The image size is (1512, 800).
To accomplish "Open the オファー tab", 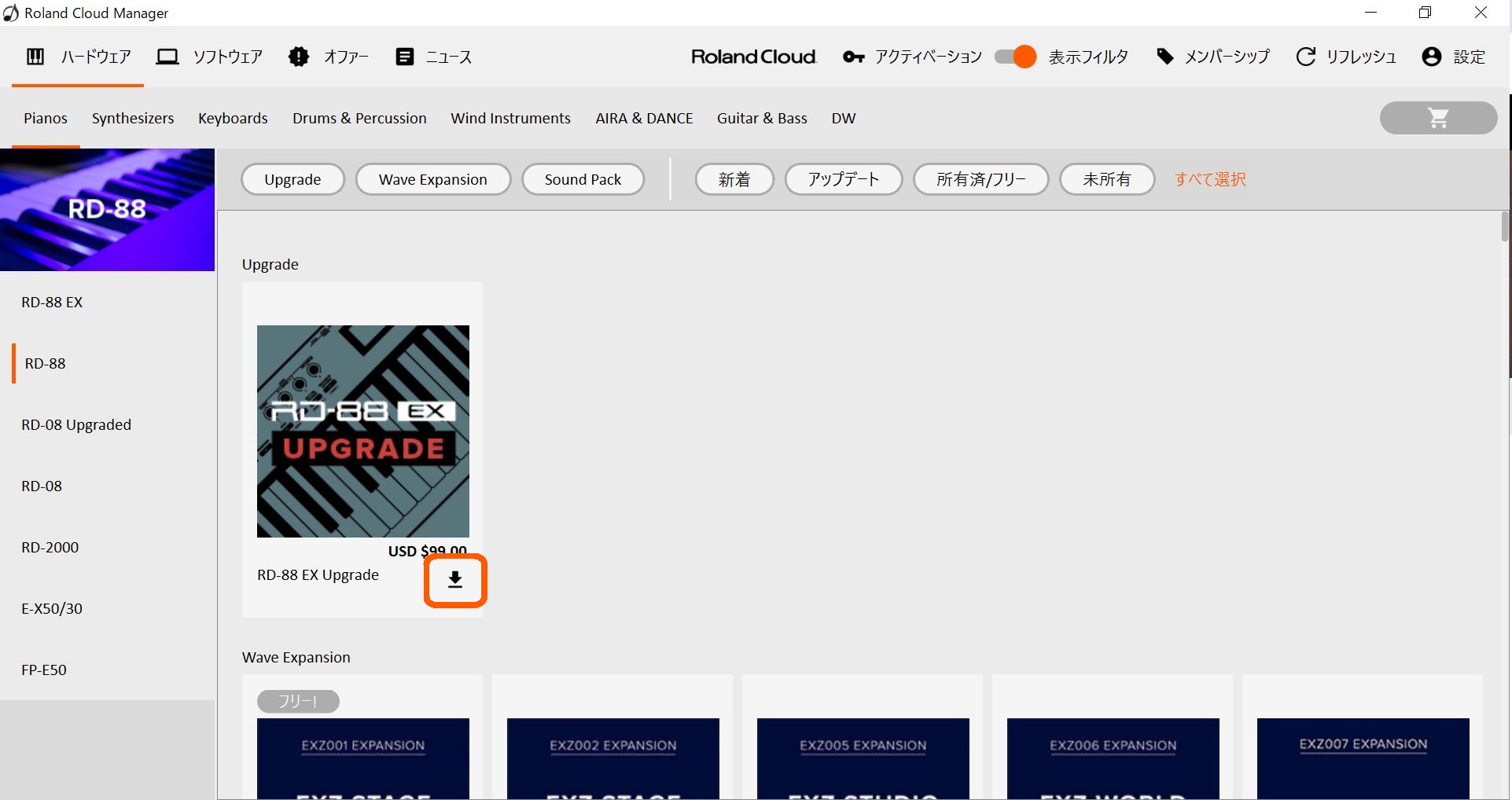I will 329,57.
